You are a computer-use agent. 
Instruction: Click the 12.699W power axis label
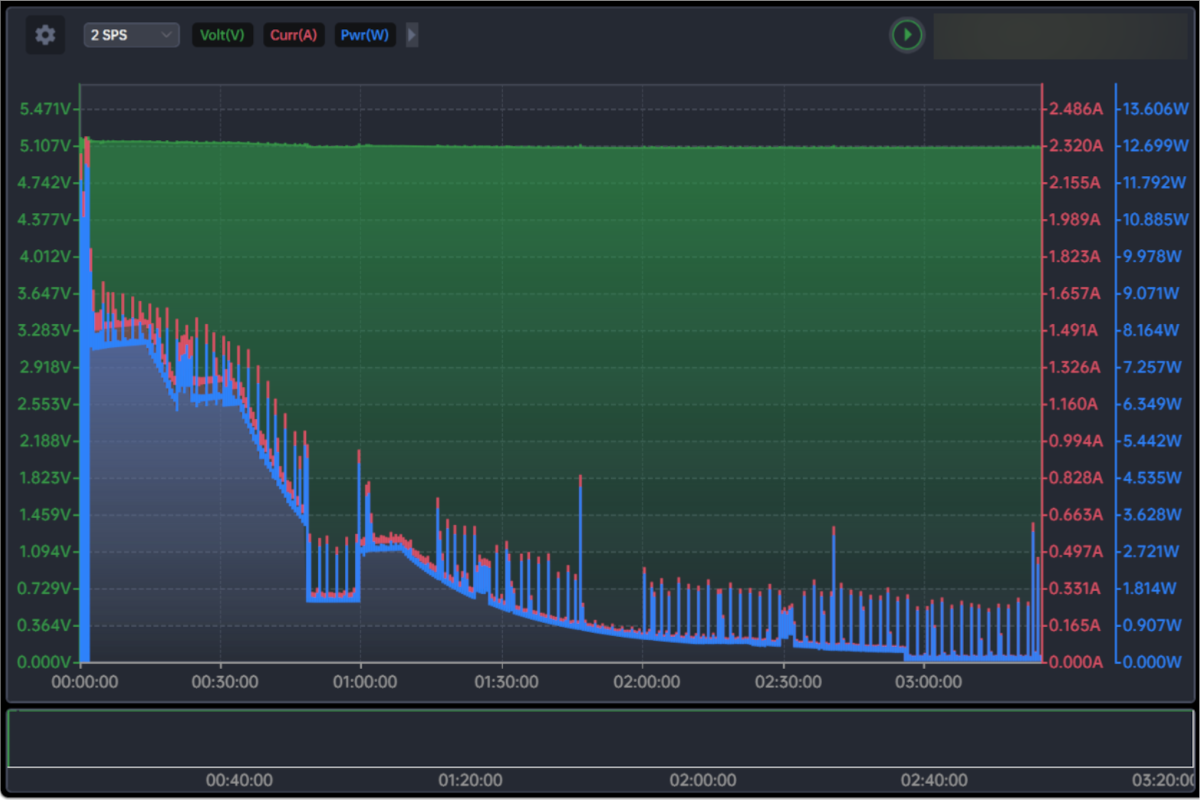(x=1156, y=146)
